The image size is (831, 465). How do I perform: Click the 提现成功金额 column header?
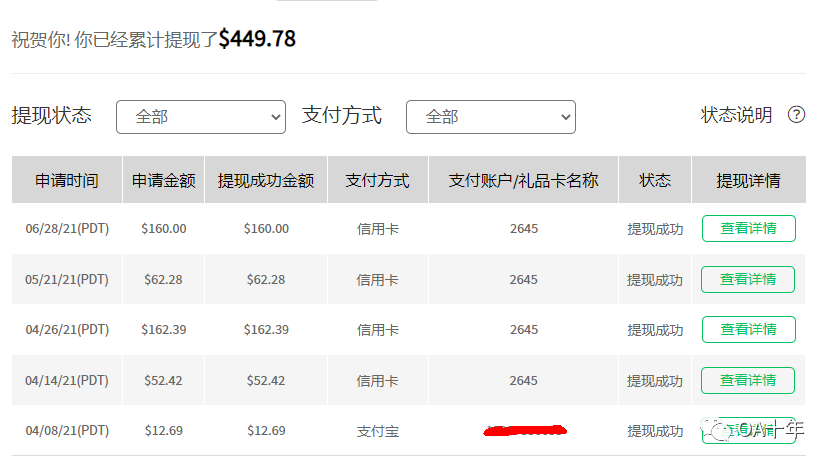(x=266, y=181)
